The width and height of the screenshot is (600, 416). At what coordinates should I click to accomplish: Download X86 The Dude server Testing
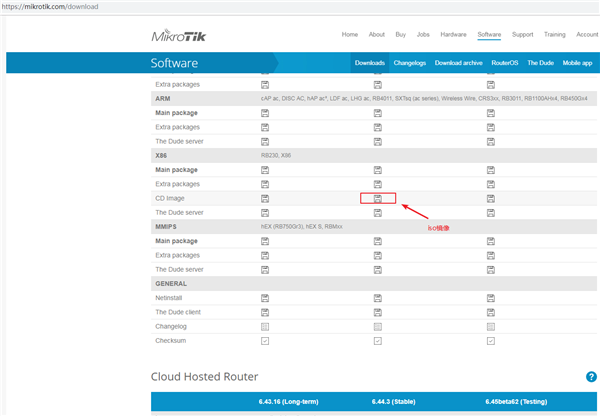pos(491,213)
